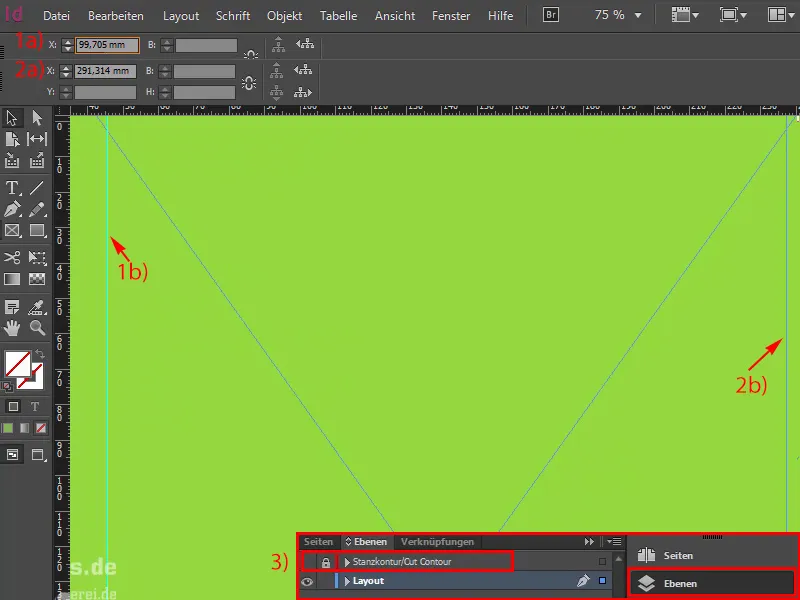Select the Page tool

tap(12, 139)
